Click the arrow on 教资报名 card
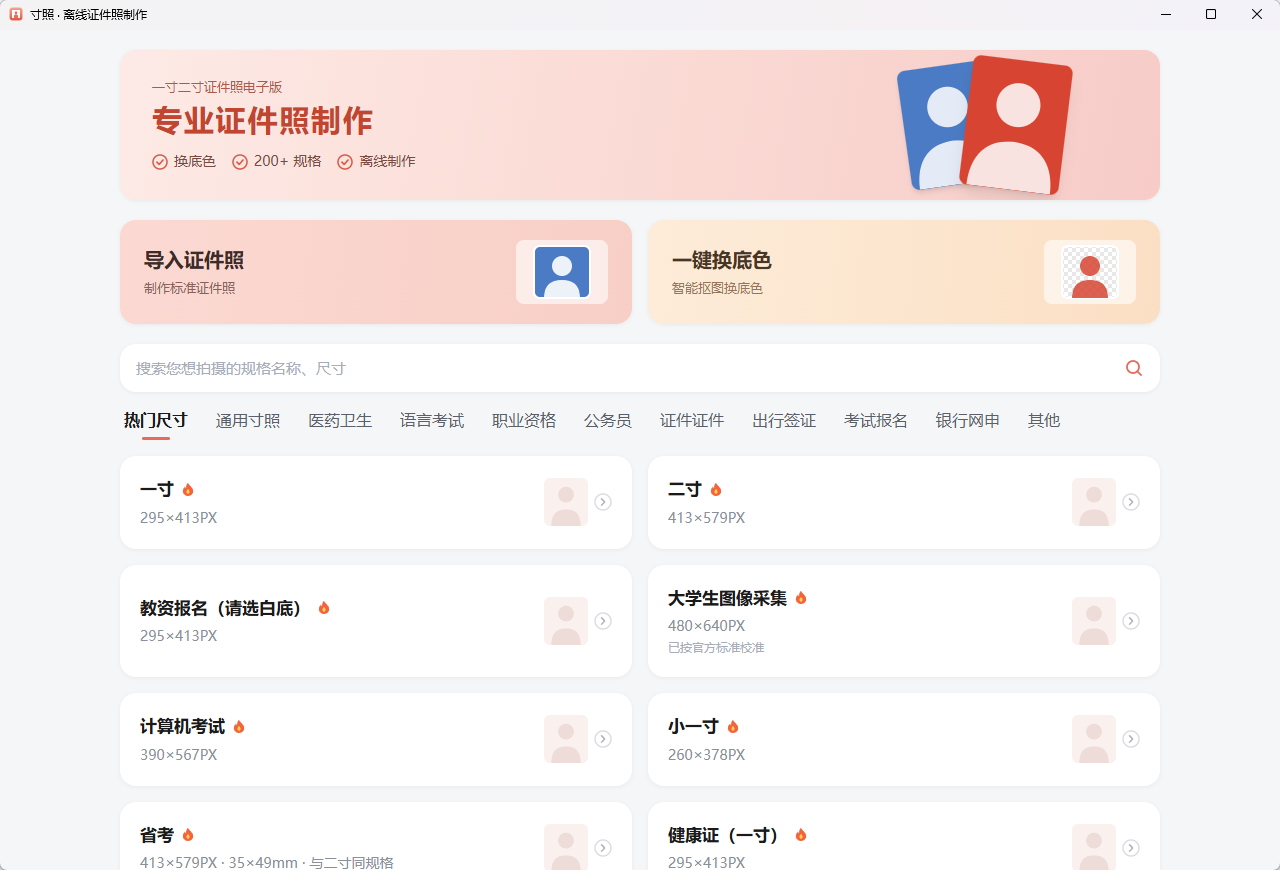The height and width of the screenshot is (870, 1280). 603,621
